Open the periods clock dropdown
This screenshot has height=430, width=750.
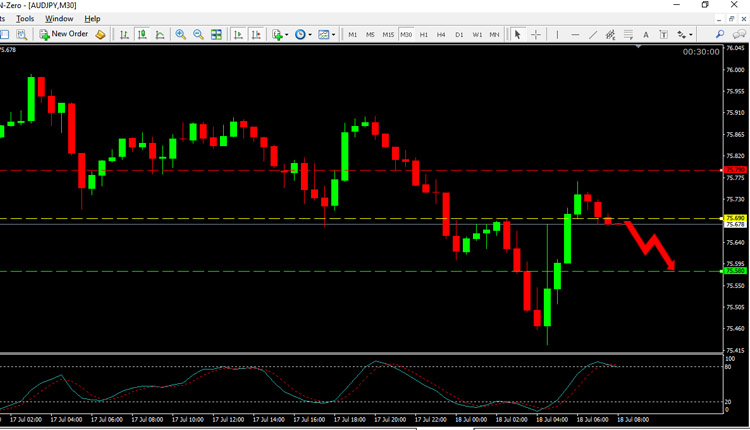(303, 34)
